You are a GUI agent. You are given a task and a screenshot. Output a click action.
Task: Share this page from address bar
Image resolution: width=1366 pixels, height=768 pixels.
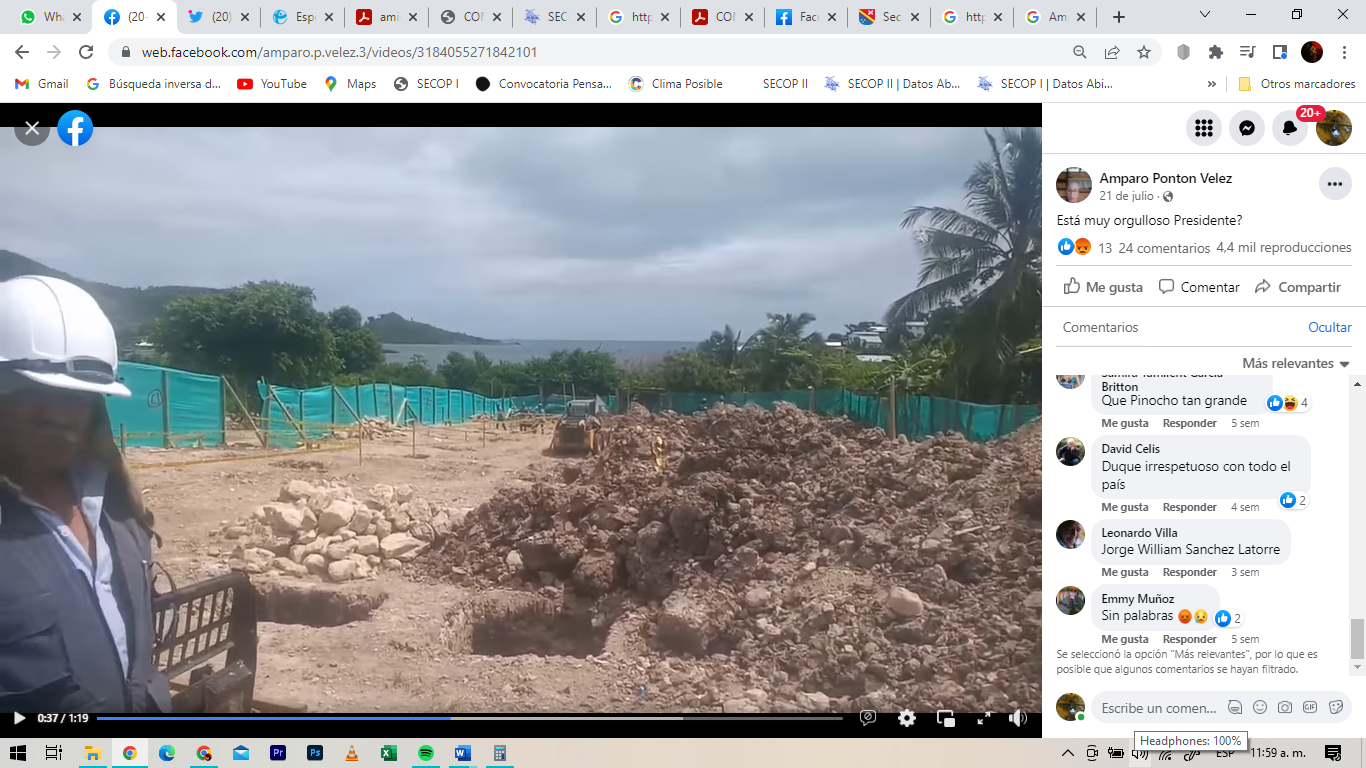1112,52
